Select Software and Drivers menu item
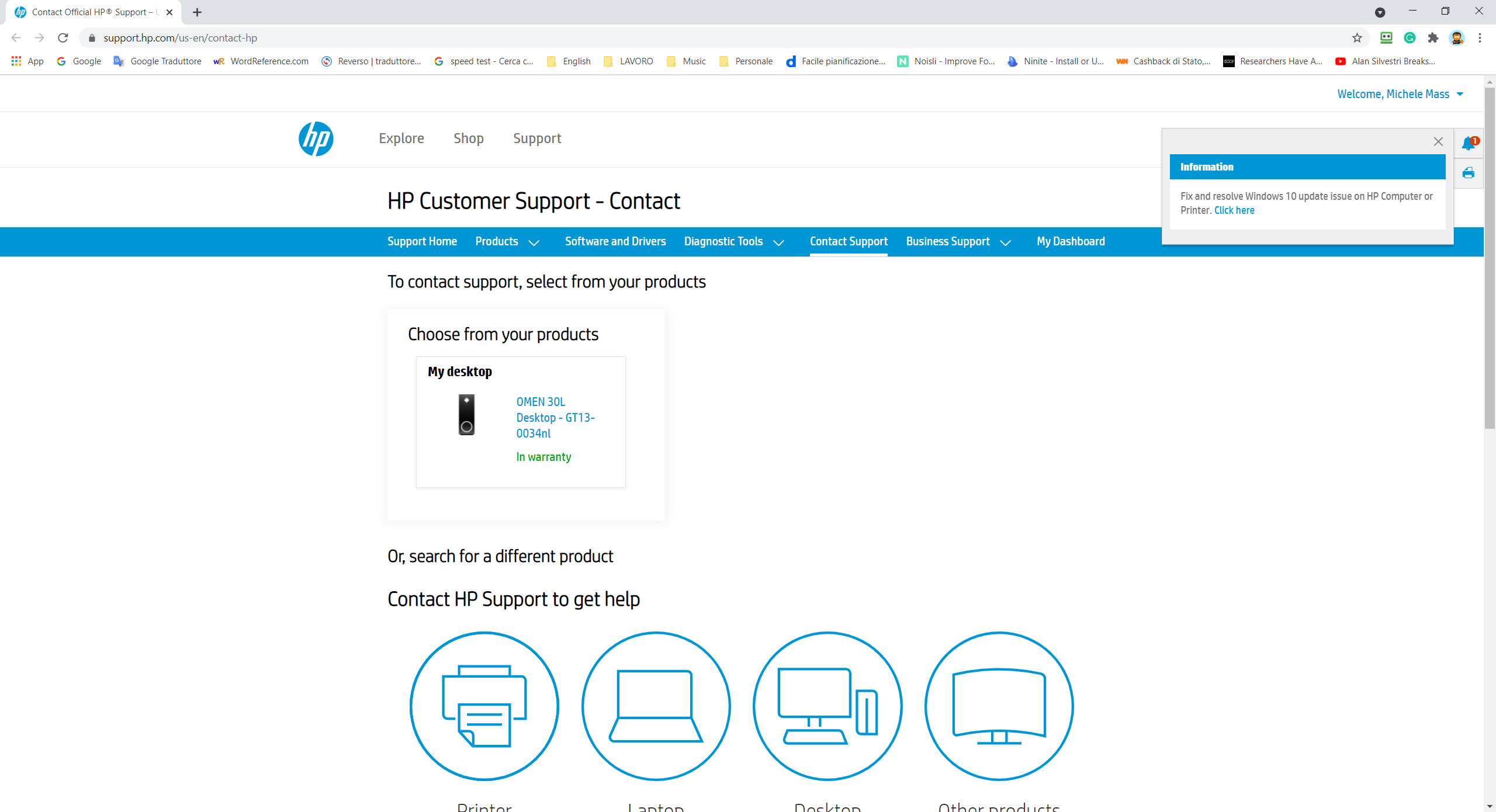 (615, 241)
